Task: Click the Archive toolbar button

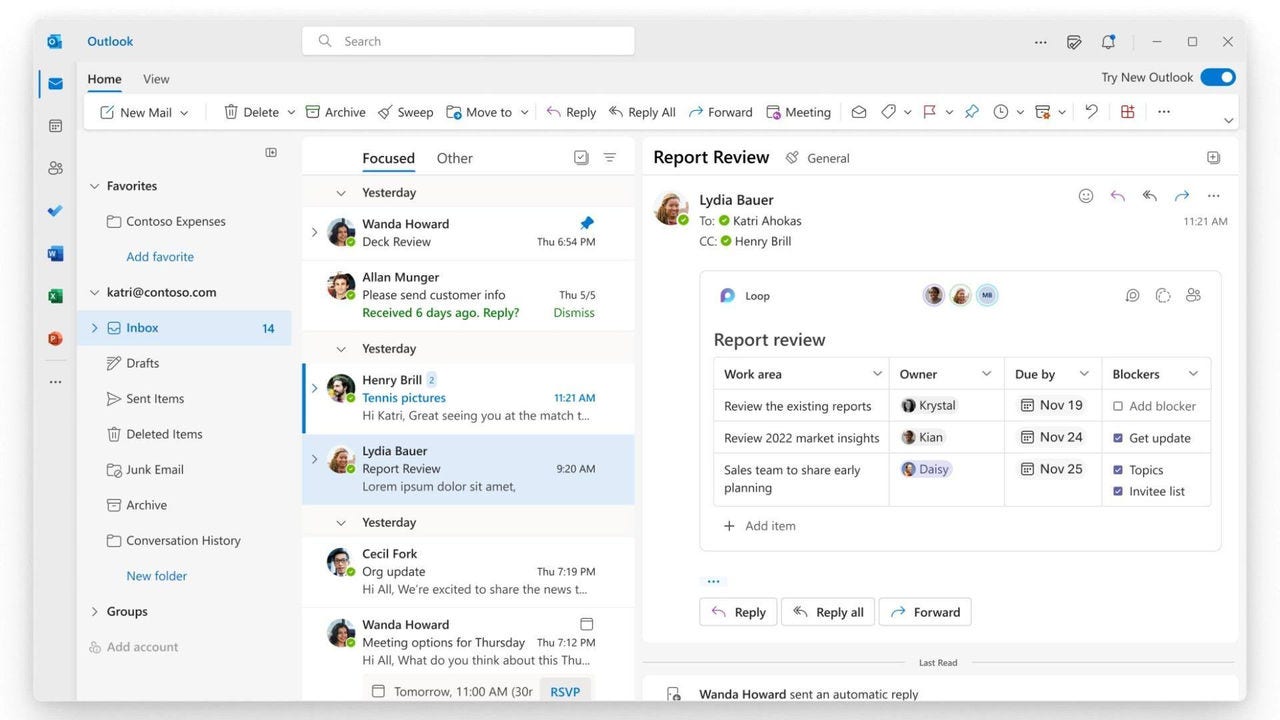Action: (x=335, y=112)
